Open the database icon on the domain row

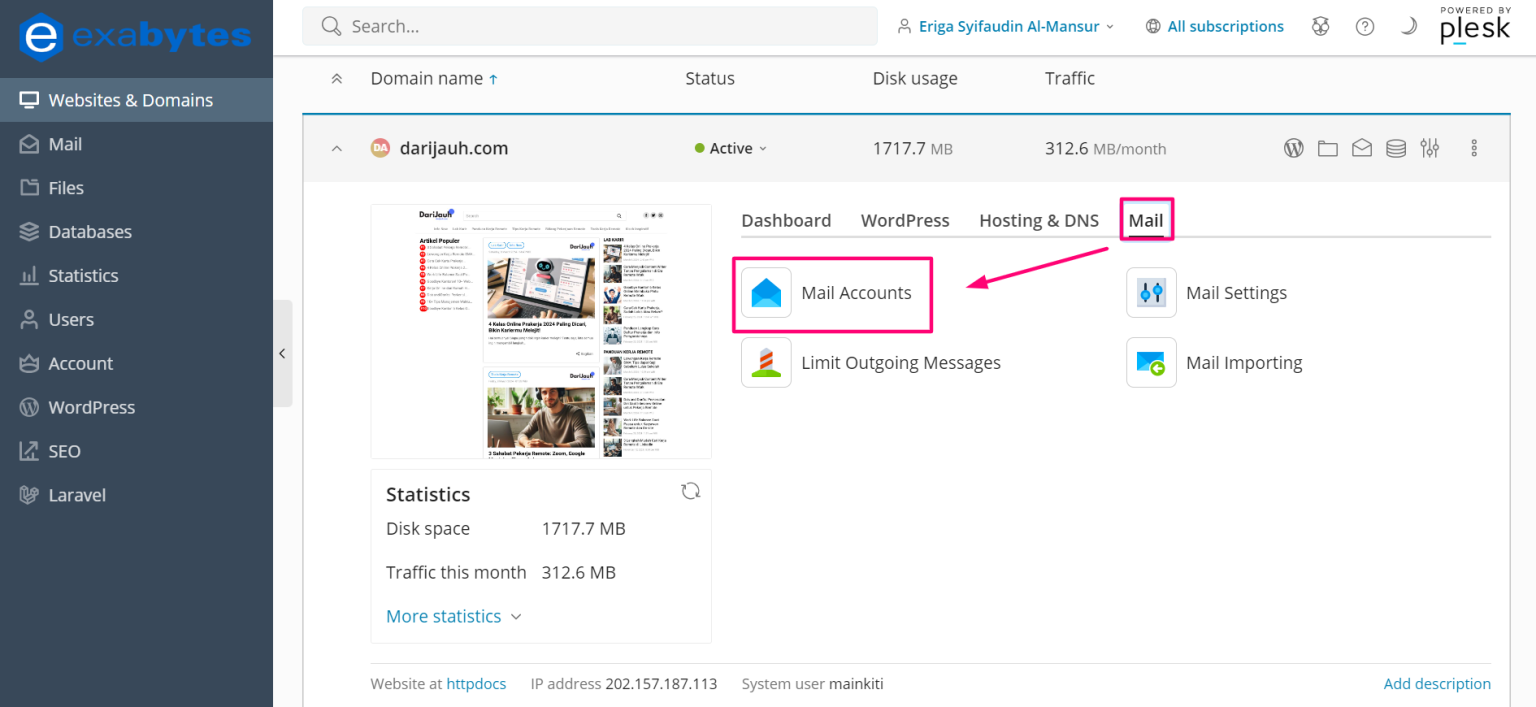click(x=1395, y=148)
